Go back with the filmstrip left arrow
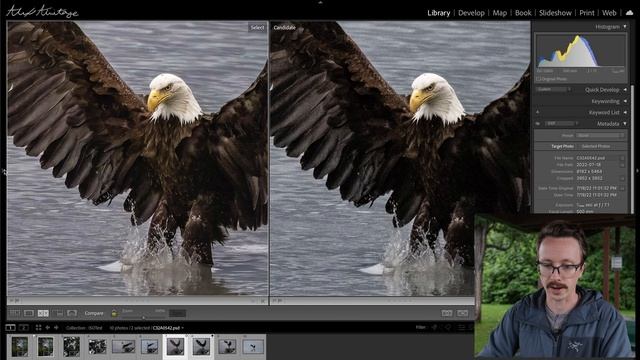Viewport: 640px width, 360px height. [x=47, y=327]
